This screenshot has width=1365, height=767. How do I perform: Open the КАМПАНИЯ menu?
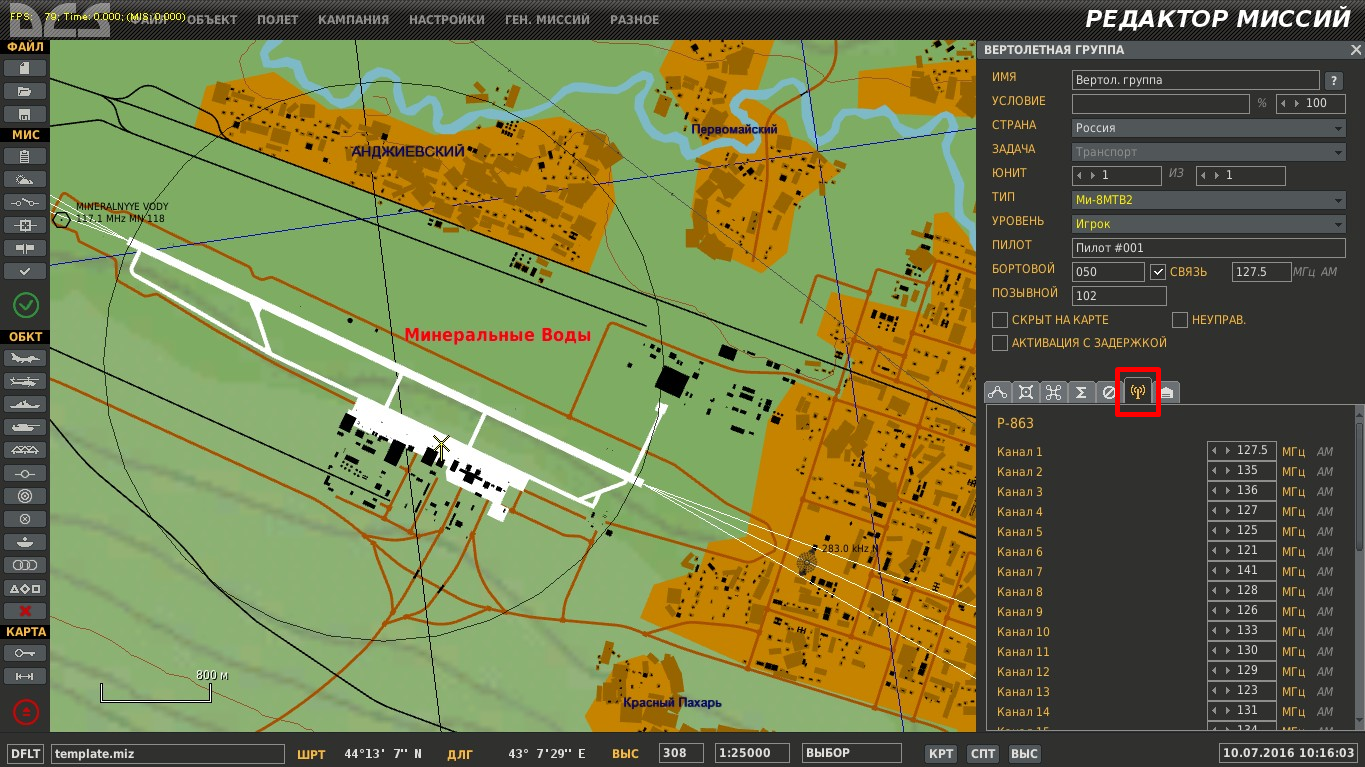[x=353, y=20]
